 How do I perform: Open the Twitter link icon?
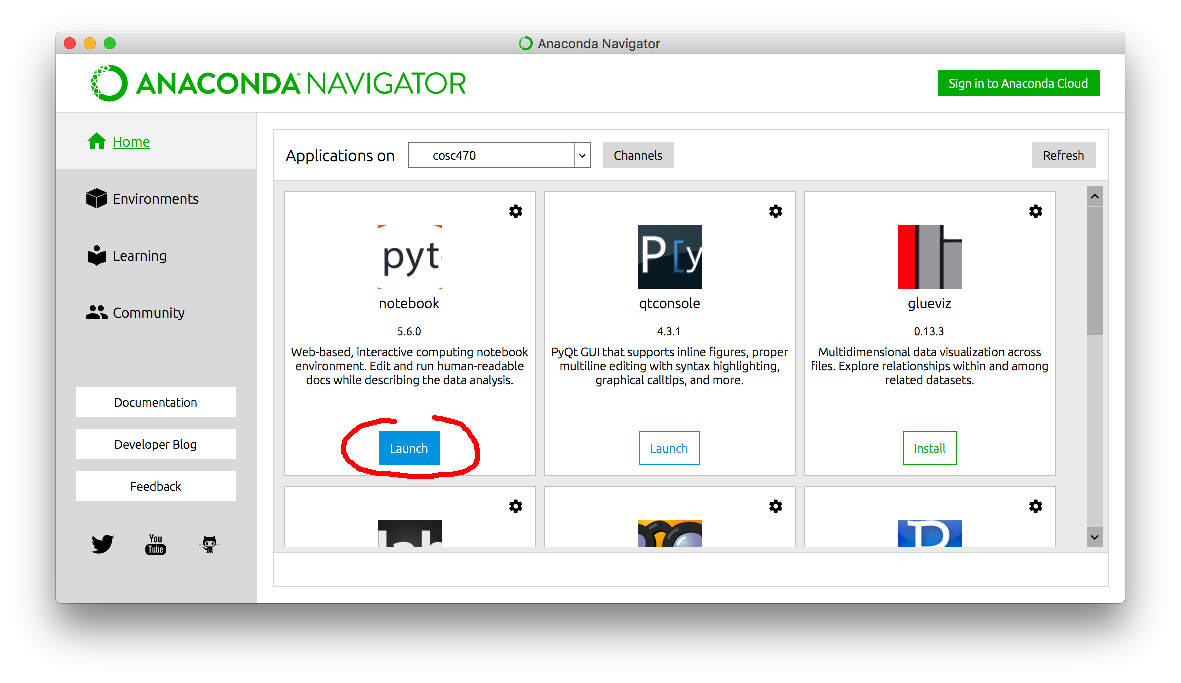pos(102,544)
